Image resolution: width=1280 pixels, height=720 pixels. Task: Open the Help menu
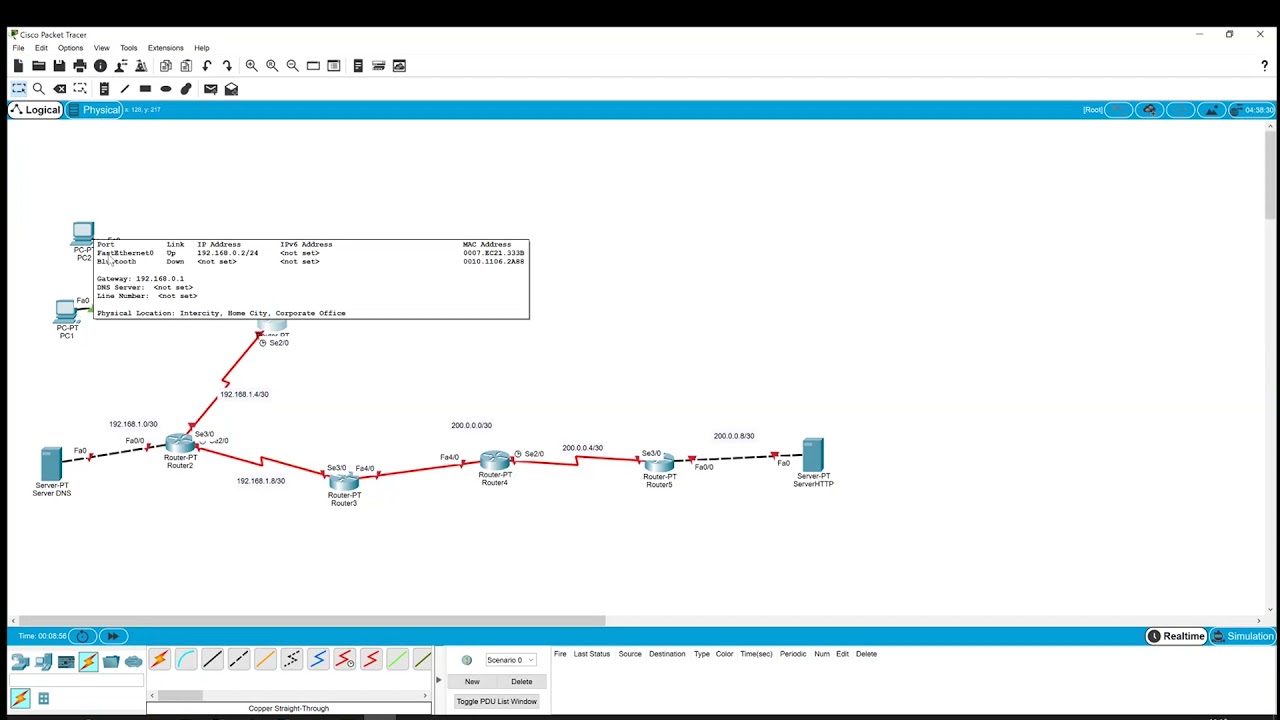(202, 48)
